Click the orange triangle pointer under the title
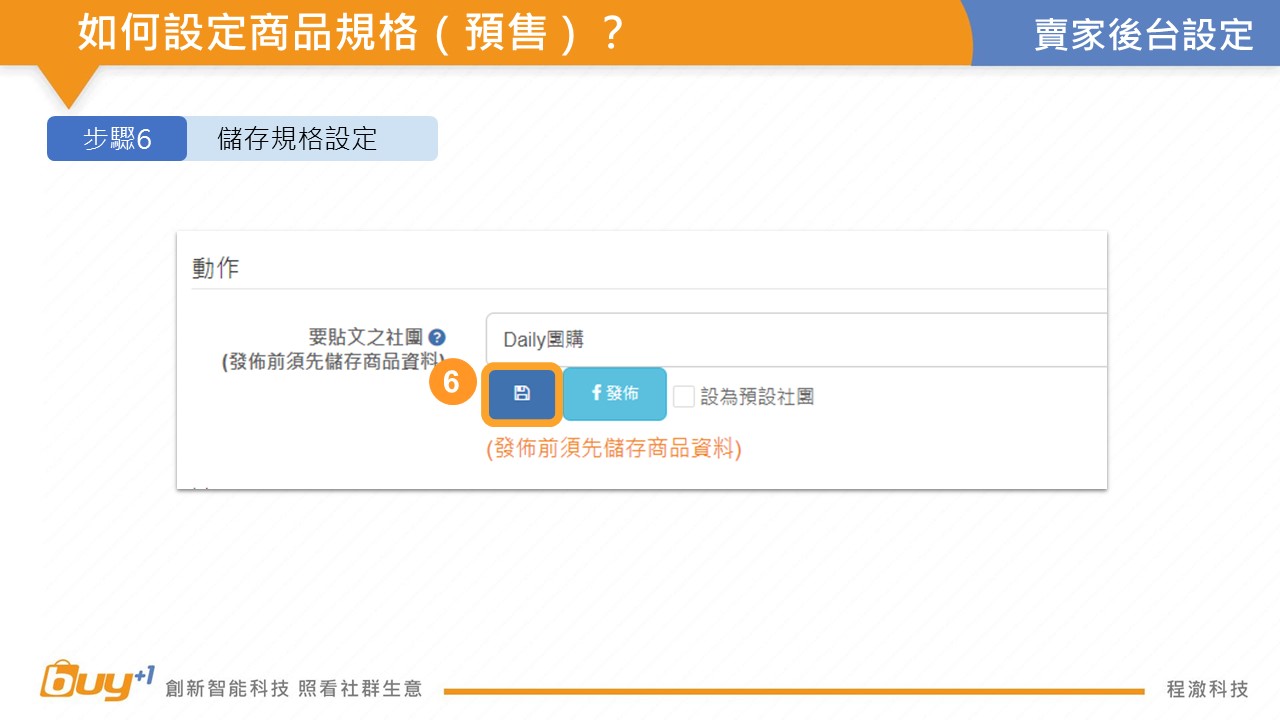The height and width of the screenshot is (720, 1280). click(68, 86)
